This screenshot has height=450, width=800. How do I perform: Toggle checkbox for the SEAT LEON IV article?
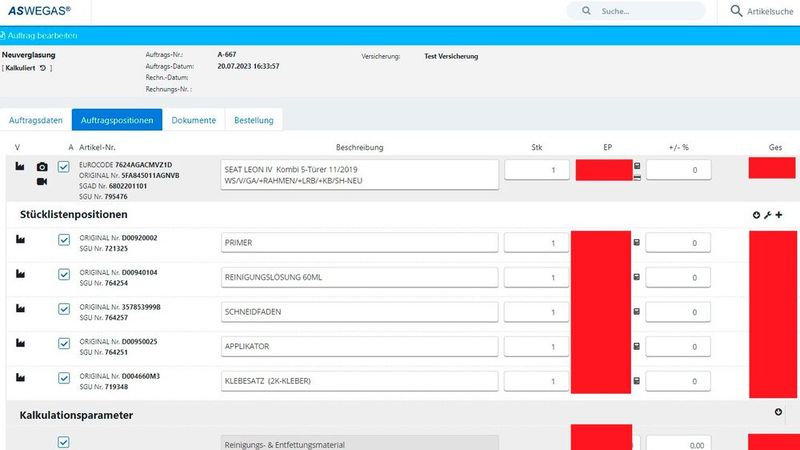pyautogui.click(x=64, y=166)
